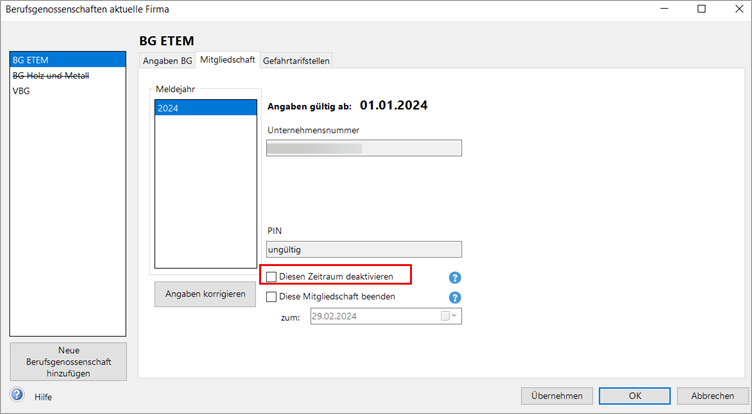Close the Berufsgenossenschaften dialog window
The image size is (752, 414).
click(x=739, y=9)
